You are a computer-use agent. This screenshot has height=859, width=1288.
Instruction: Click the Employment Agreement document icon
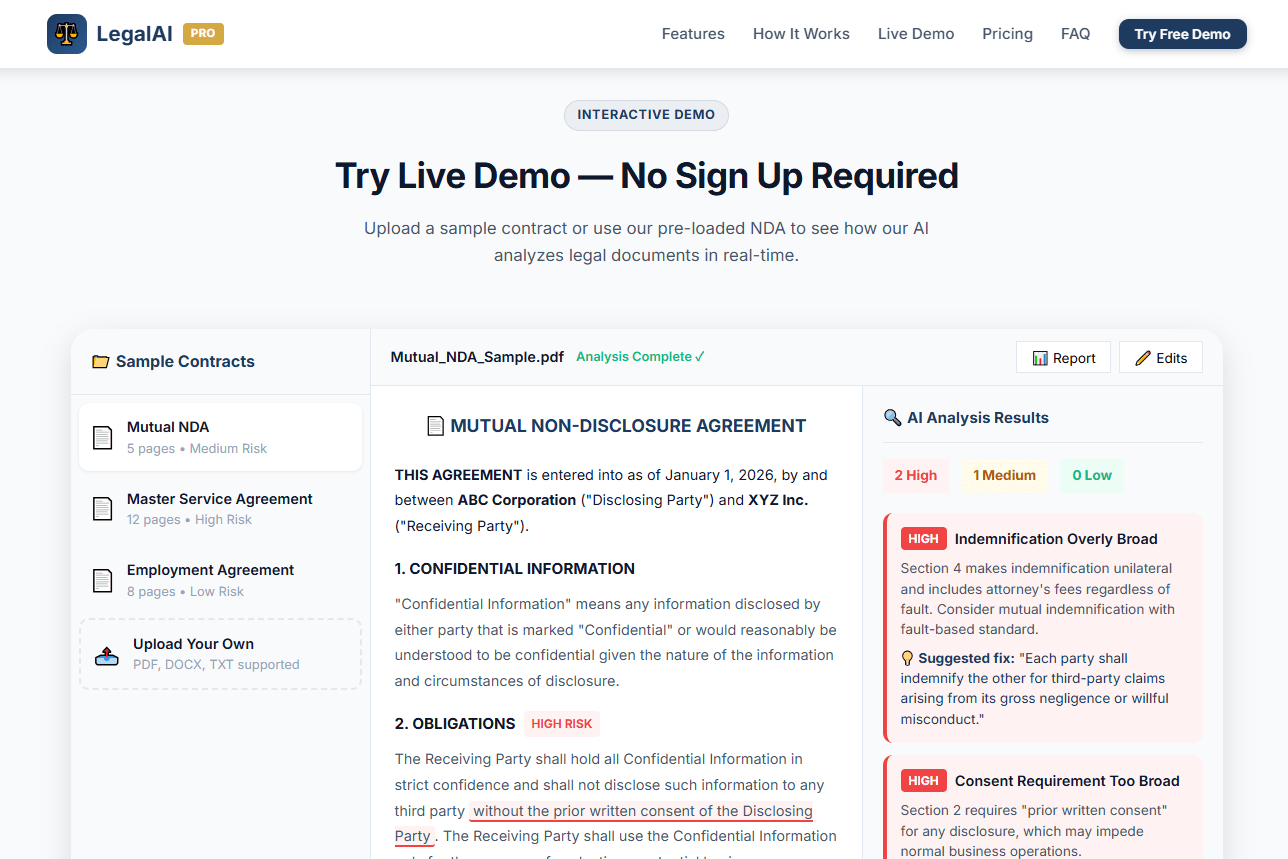[x=102, y=580]
